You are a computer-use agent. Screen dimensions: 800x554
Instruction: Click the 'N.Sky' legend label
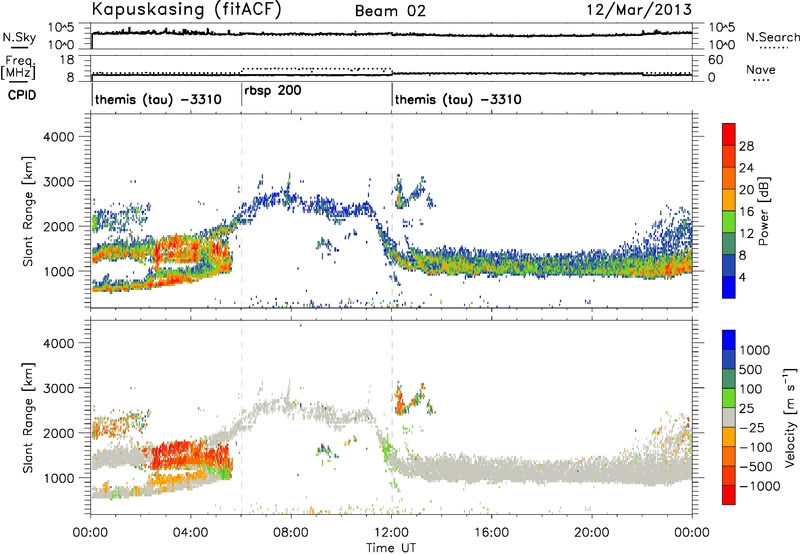coord(19,37)
